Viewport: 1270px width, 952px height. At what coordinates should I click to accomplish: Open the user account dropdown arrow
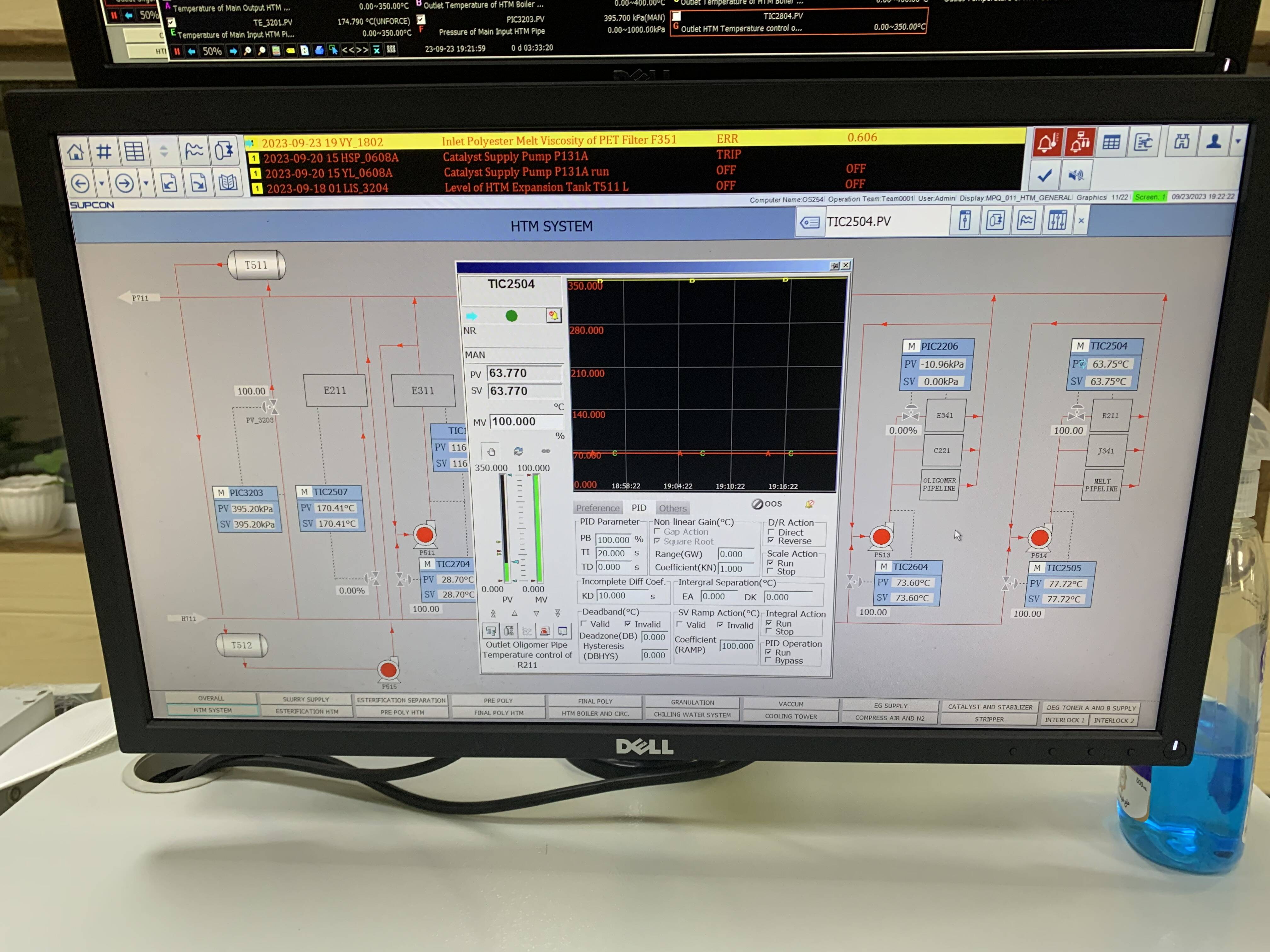tap(1238, 141)
